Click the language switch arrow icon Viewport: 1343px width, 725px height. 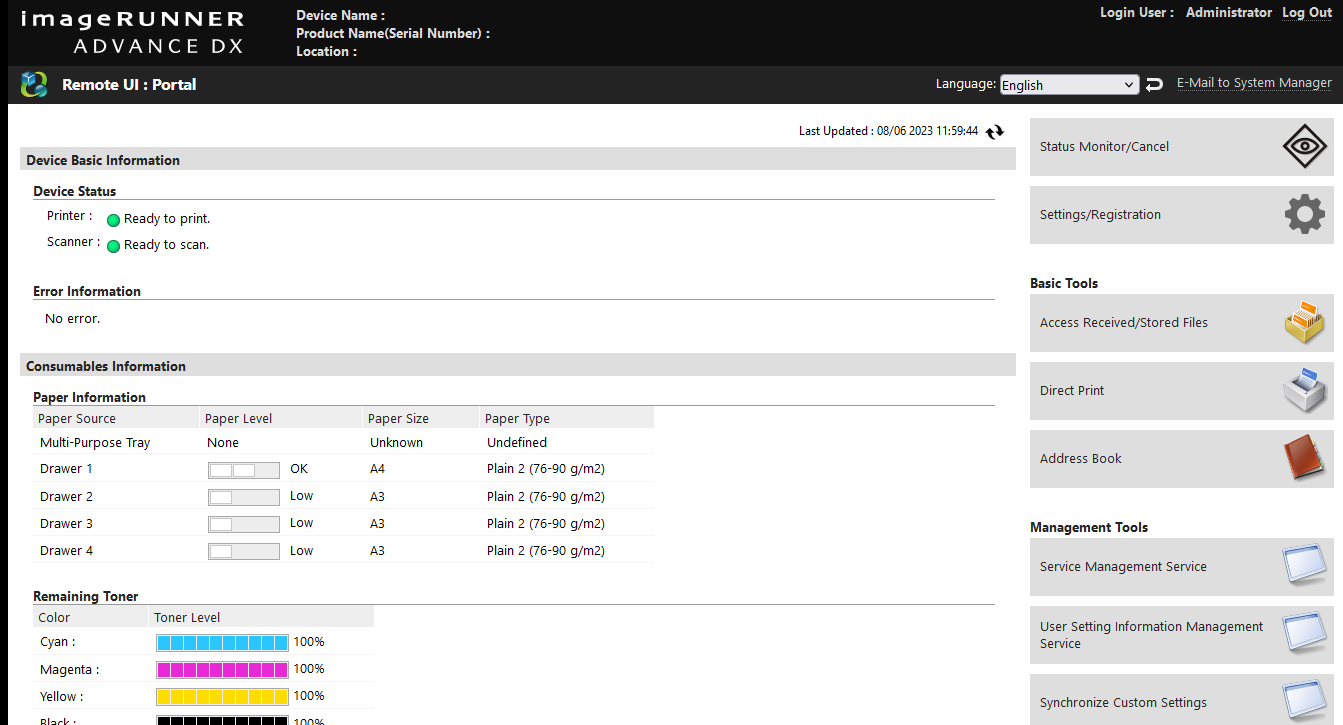1154,85
